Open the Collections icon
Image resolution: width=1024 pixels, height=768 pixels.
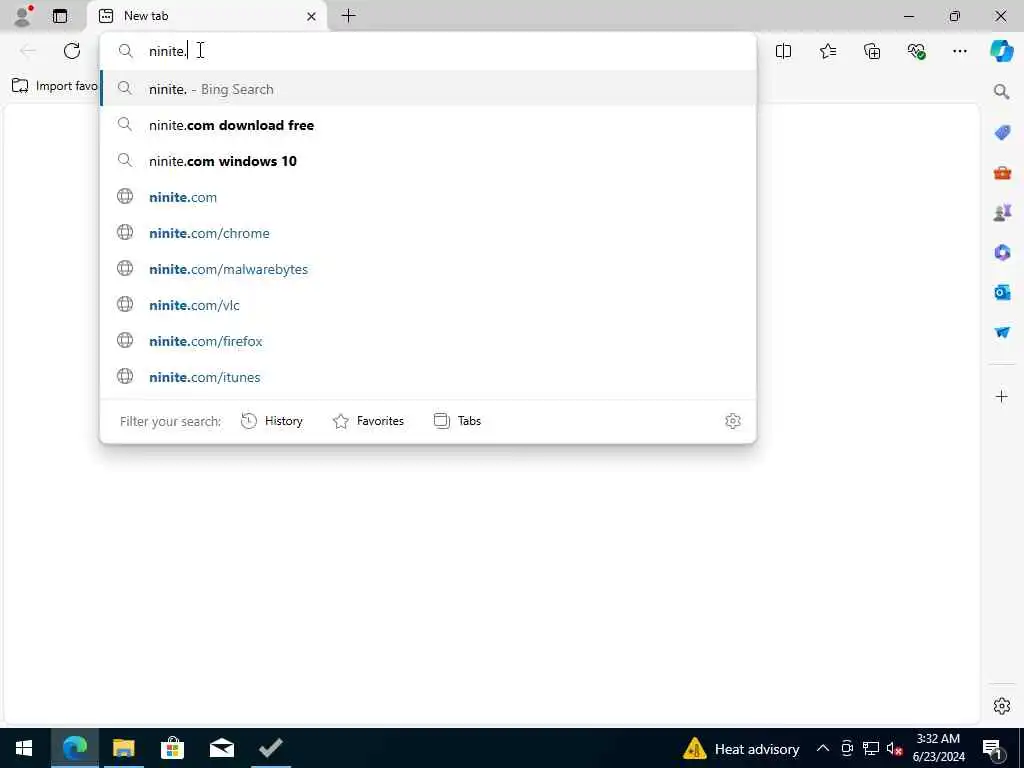(872, 51)
